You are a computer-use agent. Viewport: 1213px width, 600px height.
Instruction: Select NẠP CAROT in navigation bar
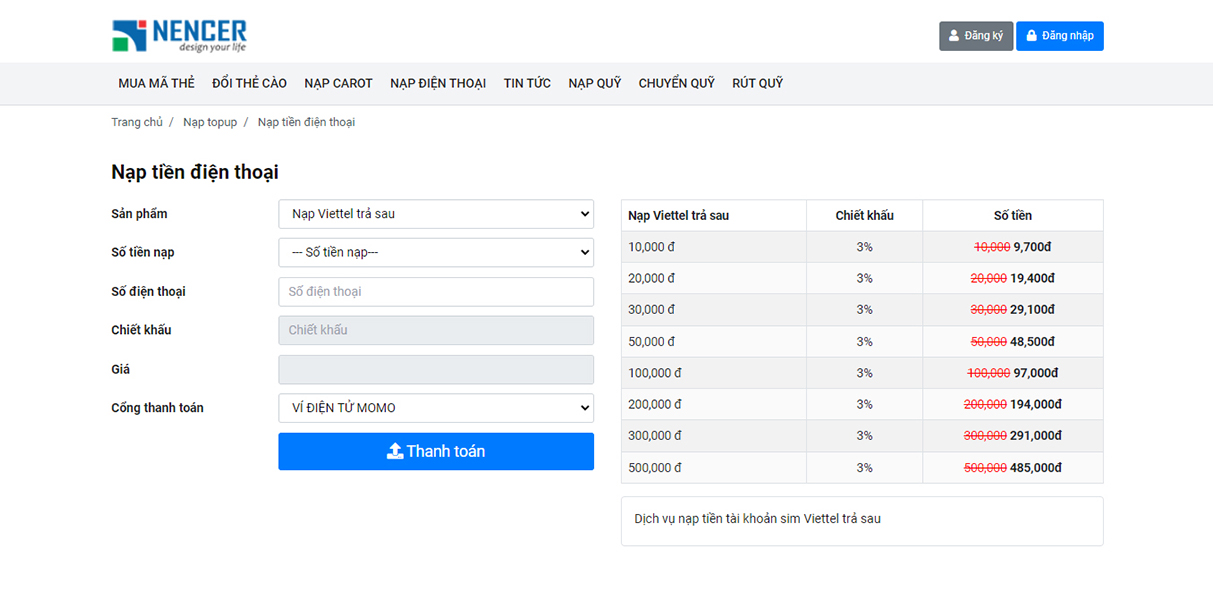(x=338, y=84)
